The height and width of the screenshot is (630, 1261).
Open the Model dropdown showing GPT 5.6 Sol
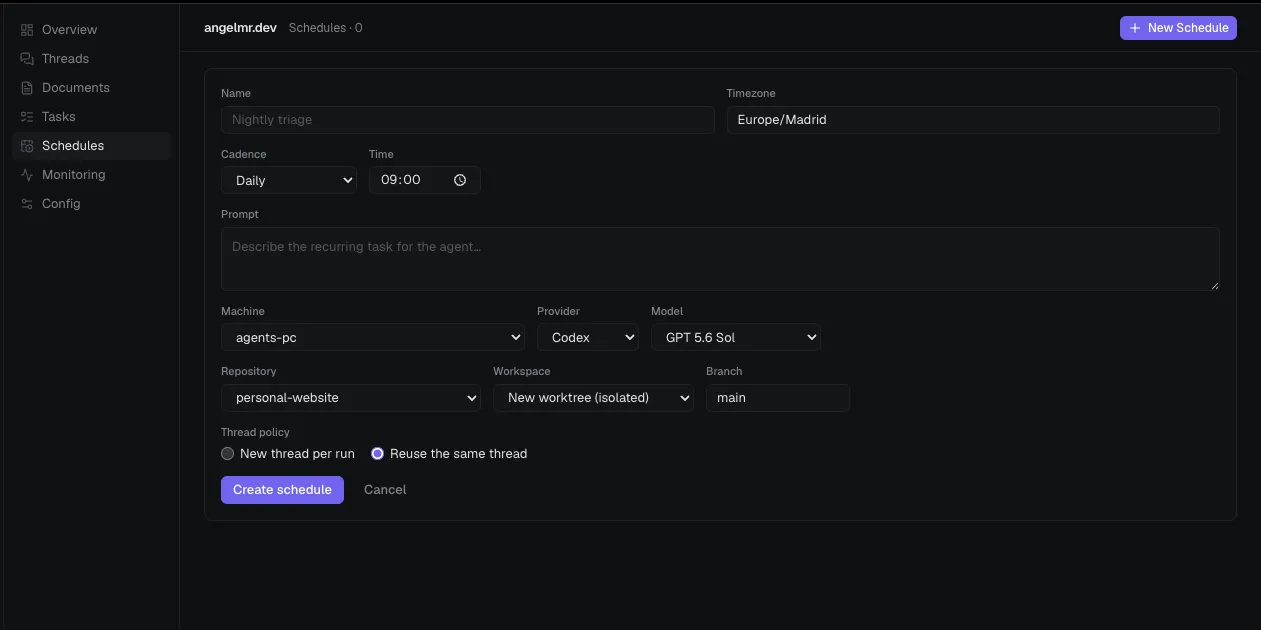736,338
